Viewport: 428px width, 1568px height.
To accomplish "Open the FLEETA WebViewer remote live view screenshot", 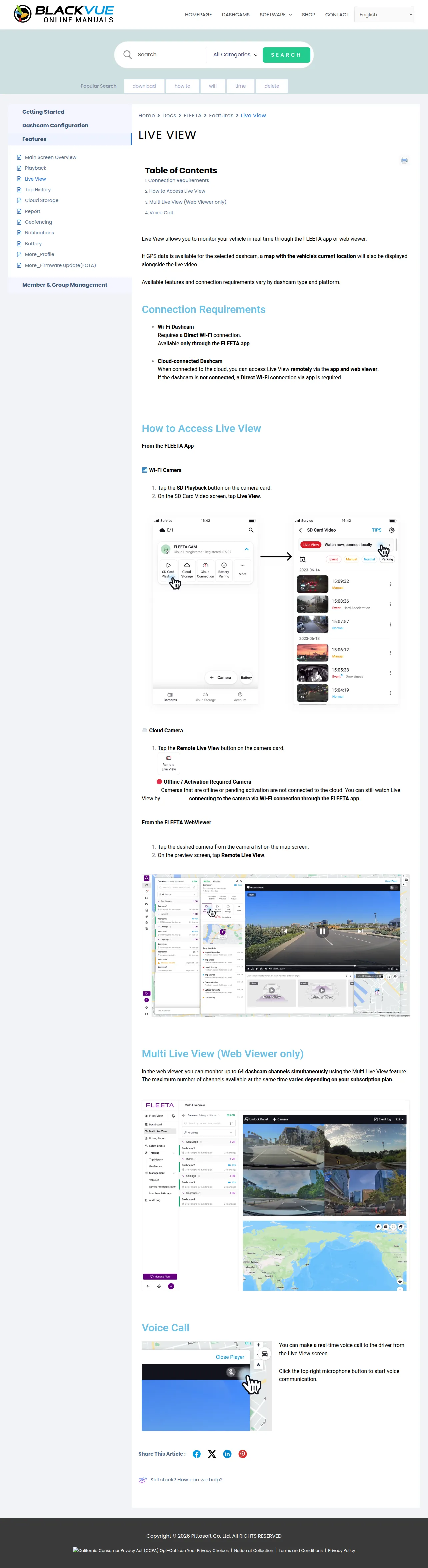I will 275,946.
